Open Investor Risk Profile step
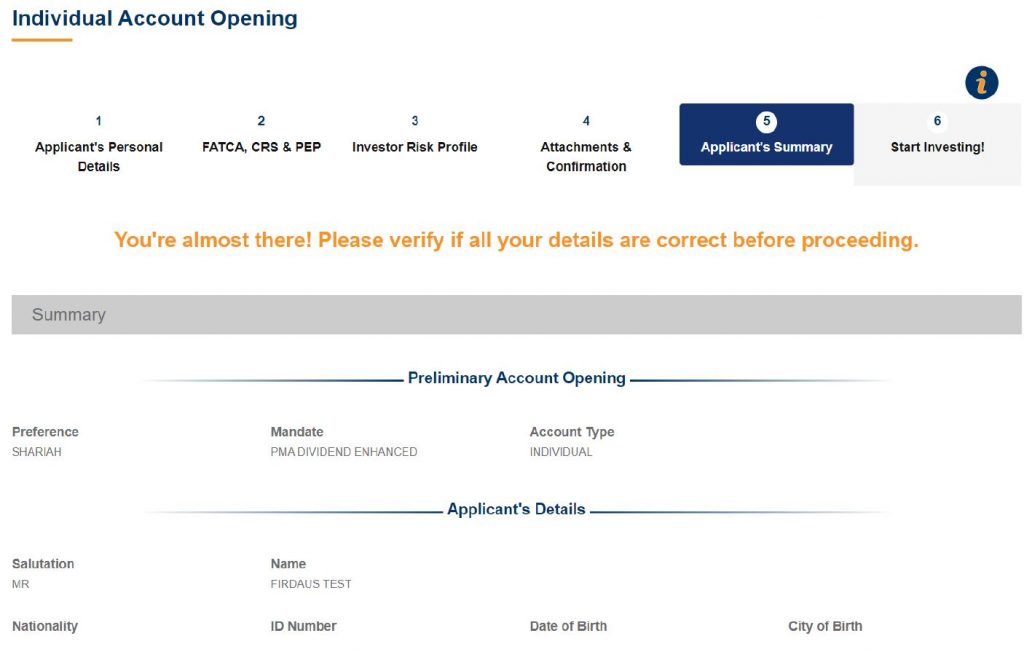Viewport: 1024px width, 652px height. click(415, 147)
